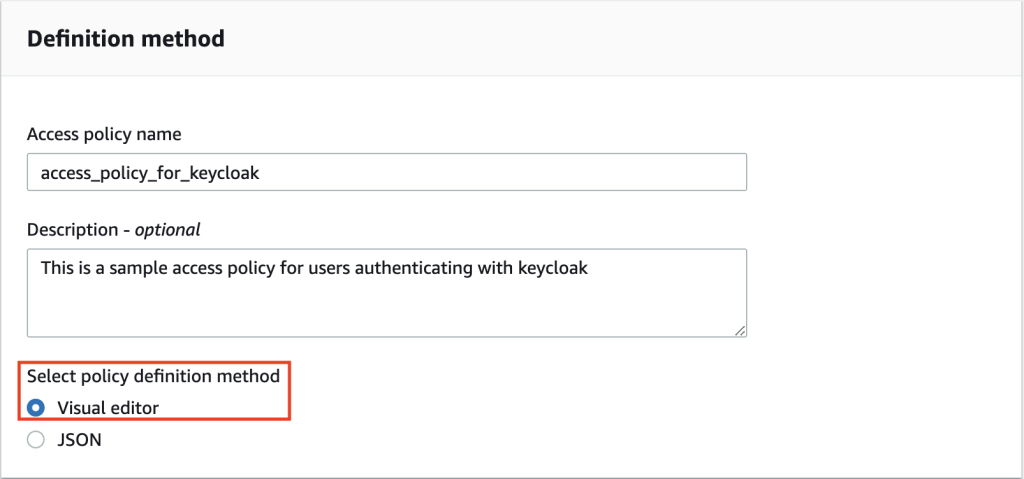The height and width of the screenshot is (479, 1024).
Task: Click the word "policy" in the description
Action: (x=242, y=268)
